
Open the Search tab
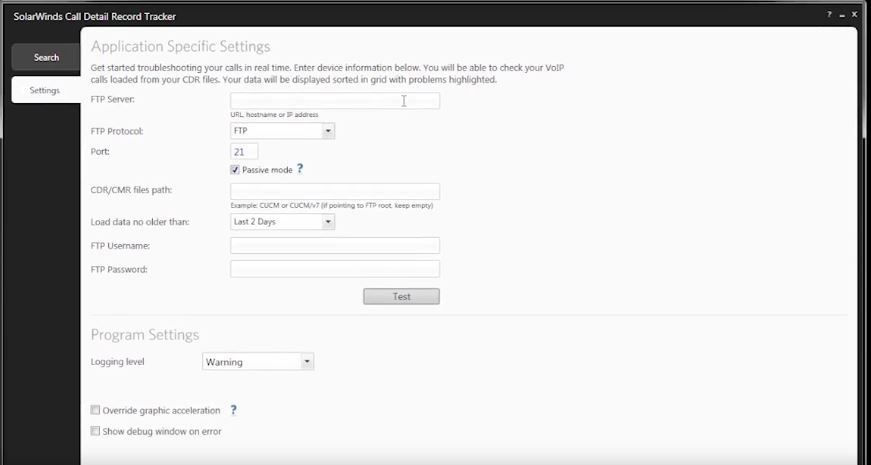tap(46, 57)
